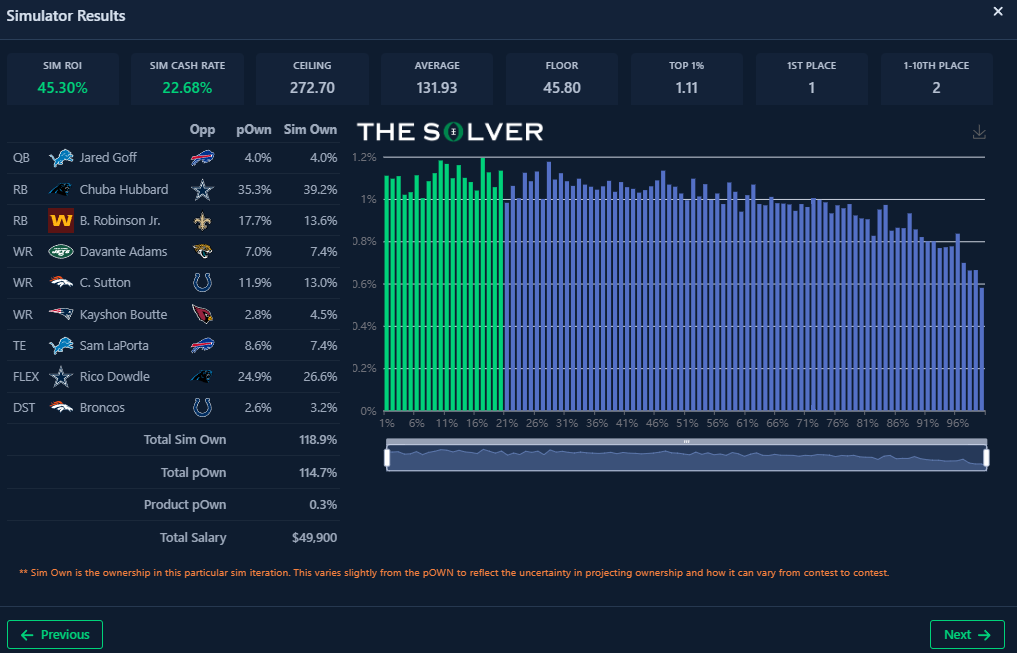
Task: Click the 1ST PLACE stat card
Action: pyautogui.click(x=811, y=79)
